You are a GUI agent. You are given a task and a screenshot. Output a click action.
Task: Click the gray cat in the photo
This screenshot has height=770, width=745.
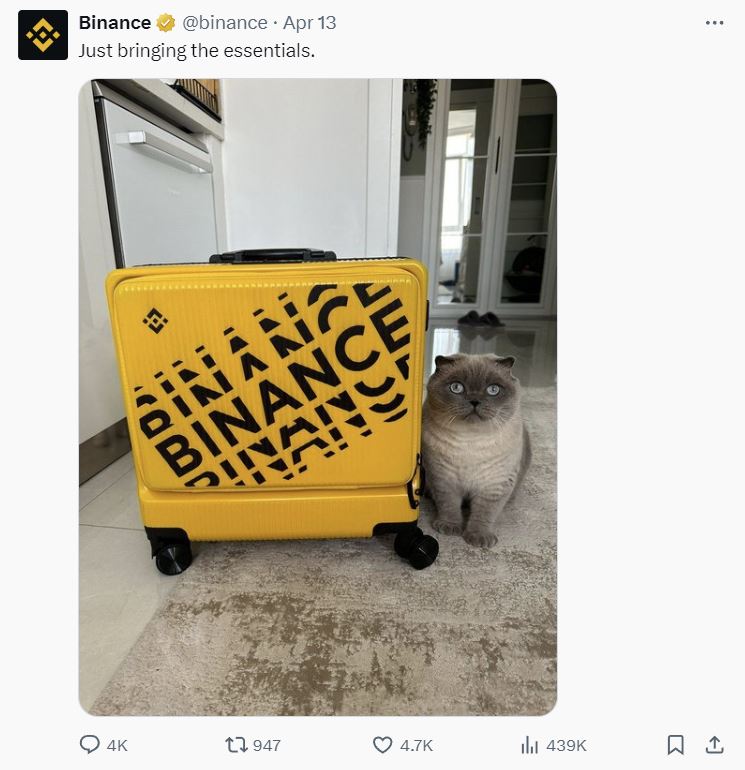tap(475, 449)
